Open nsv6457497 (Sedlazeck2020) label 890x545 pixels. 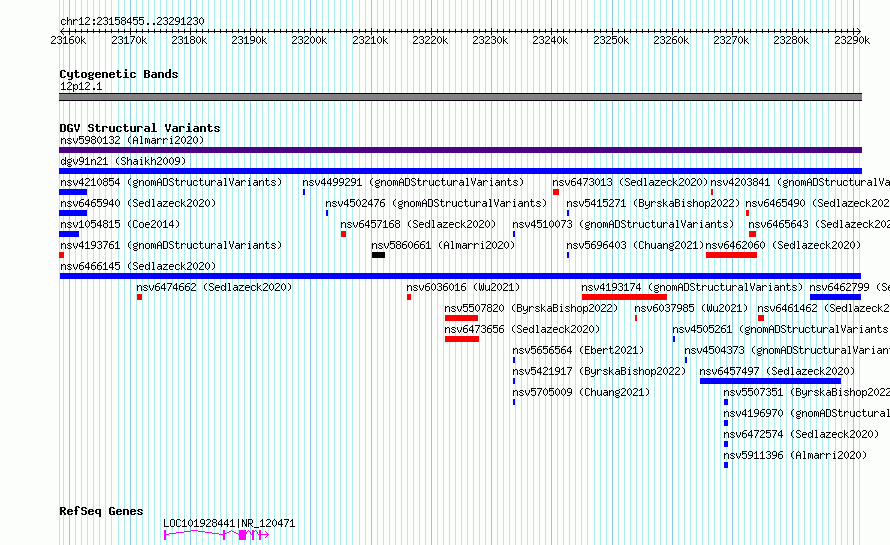coord(777,371)
